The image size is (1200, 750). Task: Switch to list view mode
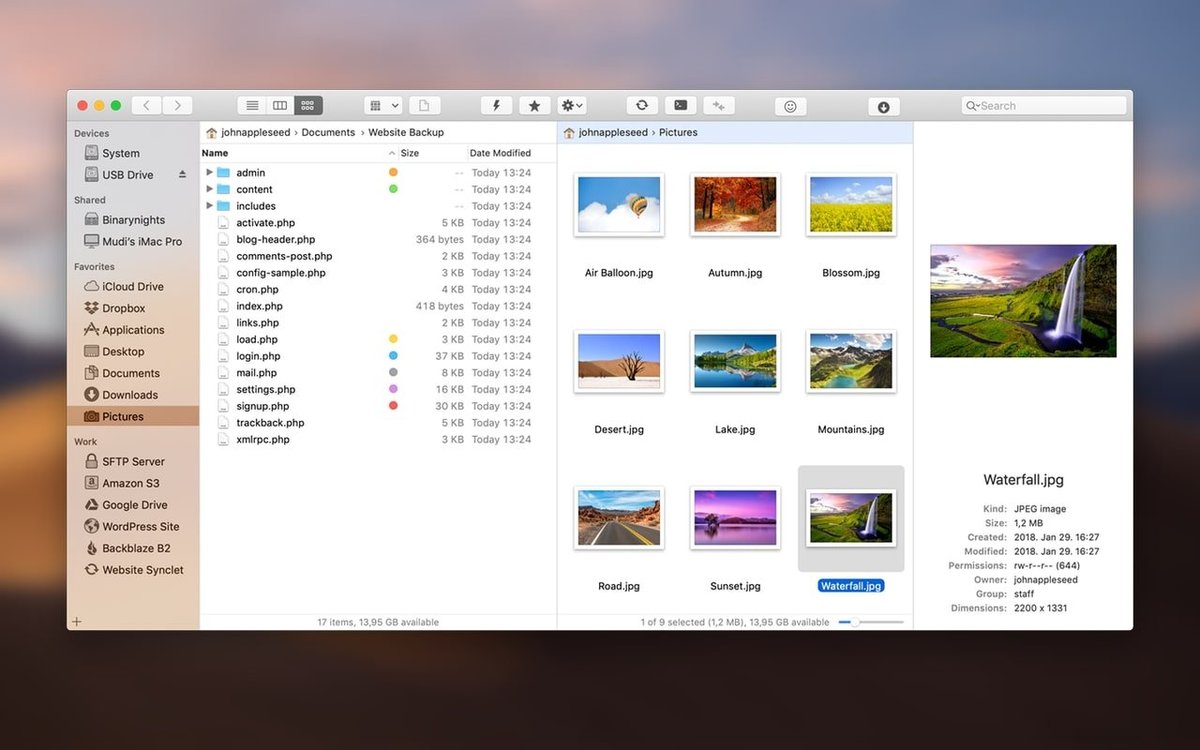click(252, 106)
